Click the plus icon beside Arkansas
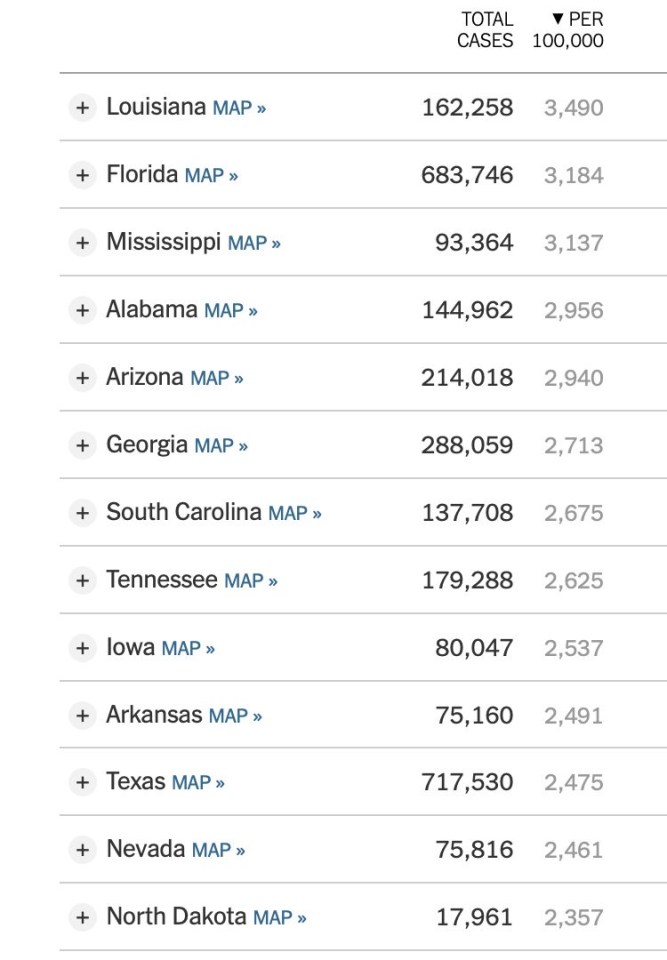 click(82, 715)
